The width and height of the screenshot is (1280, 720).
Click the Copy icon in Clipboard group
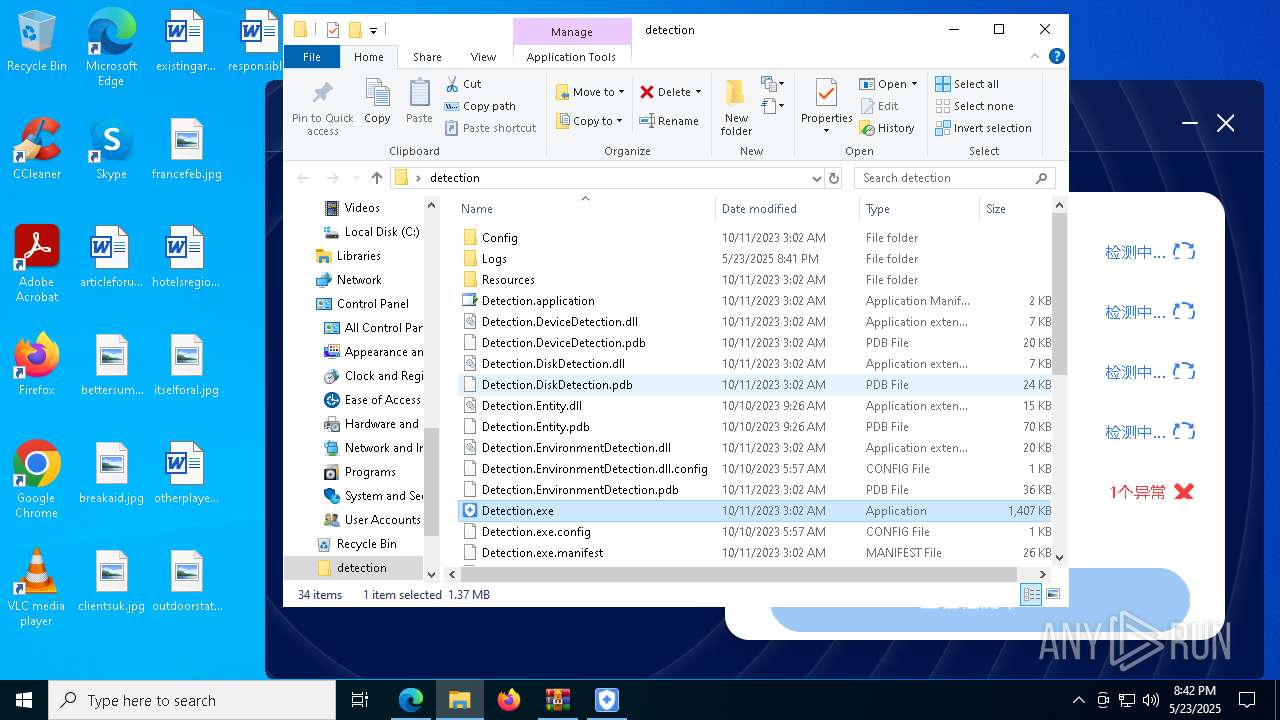377,95
